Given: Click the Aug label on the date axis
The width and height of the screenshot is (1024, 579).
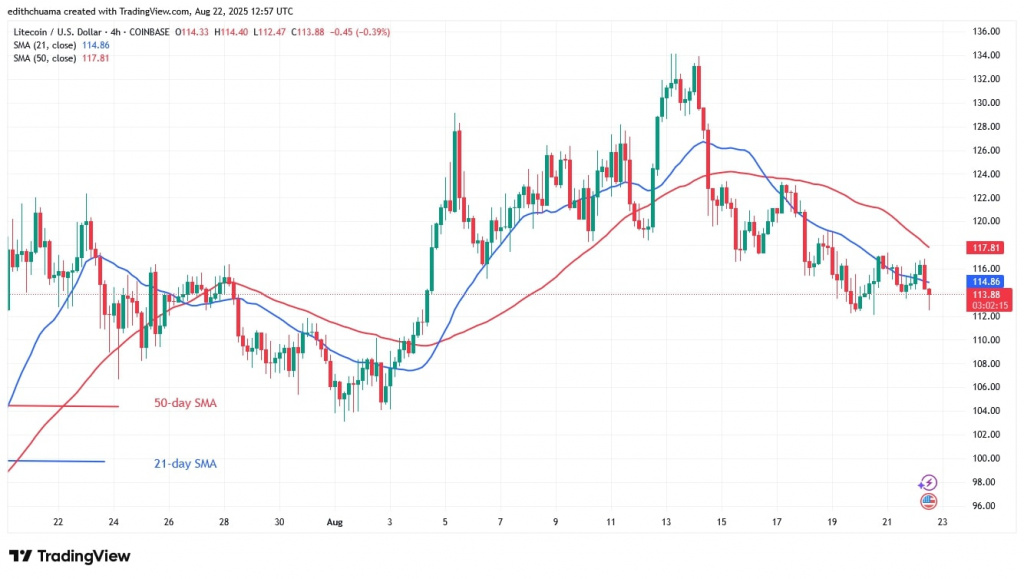Looking at the screenshot, I should (336, 522).
